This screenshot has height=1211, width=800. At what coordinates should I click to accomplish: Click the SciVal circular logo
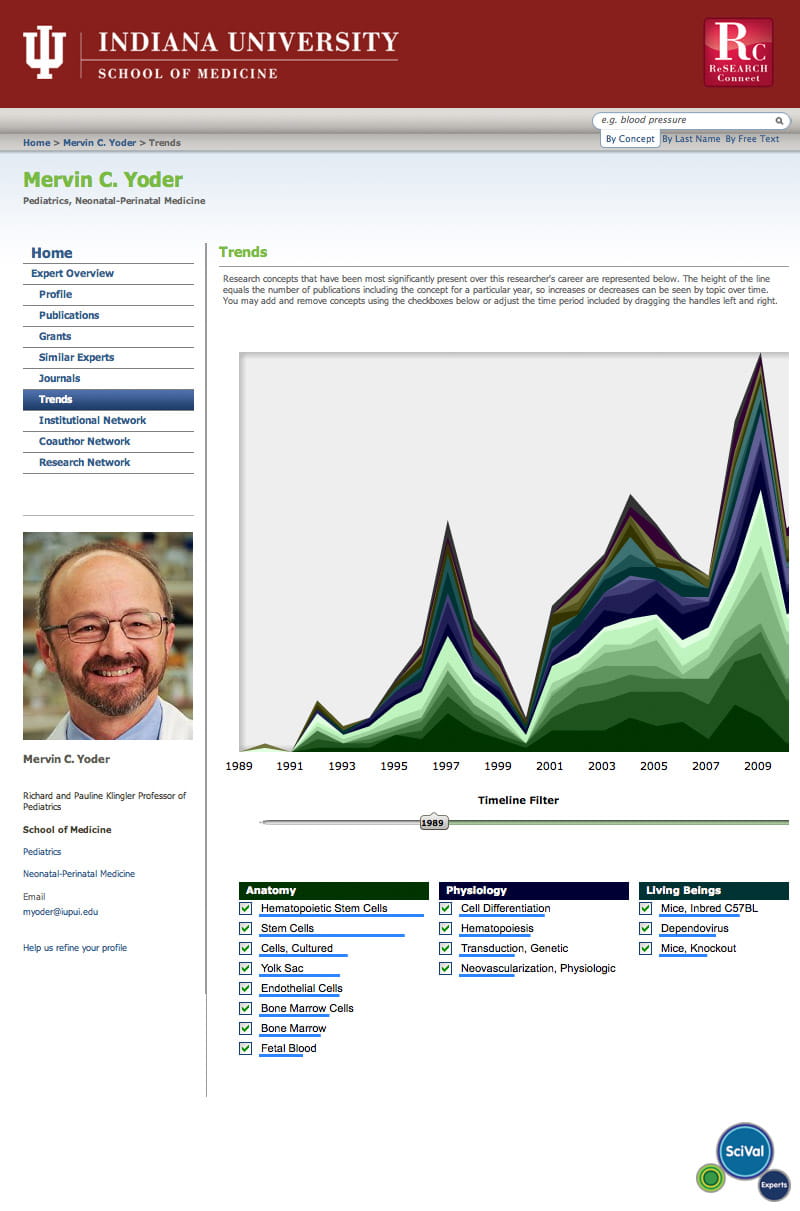(x=744, y=1152)
